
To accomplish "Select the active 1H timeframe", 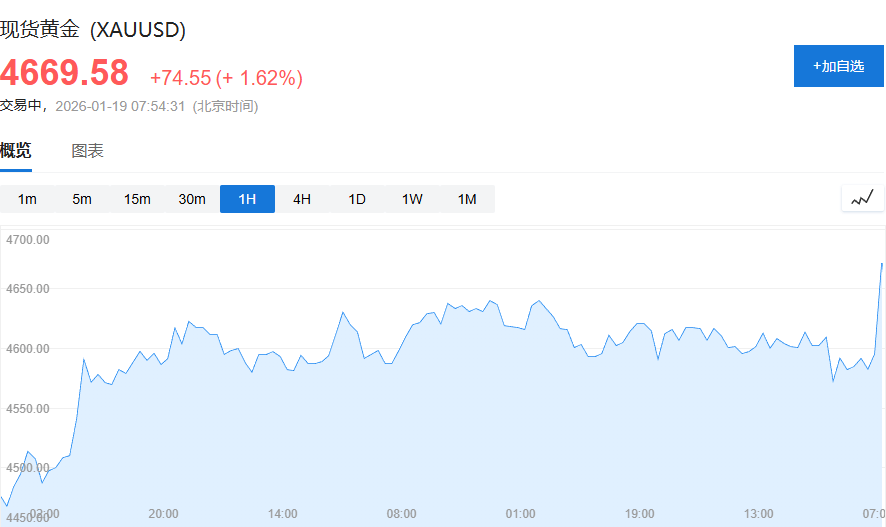I will tap(247, 199).
